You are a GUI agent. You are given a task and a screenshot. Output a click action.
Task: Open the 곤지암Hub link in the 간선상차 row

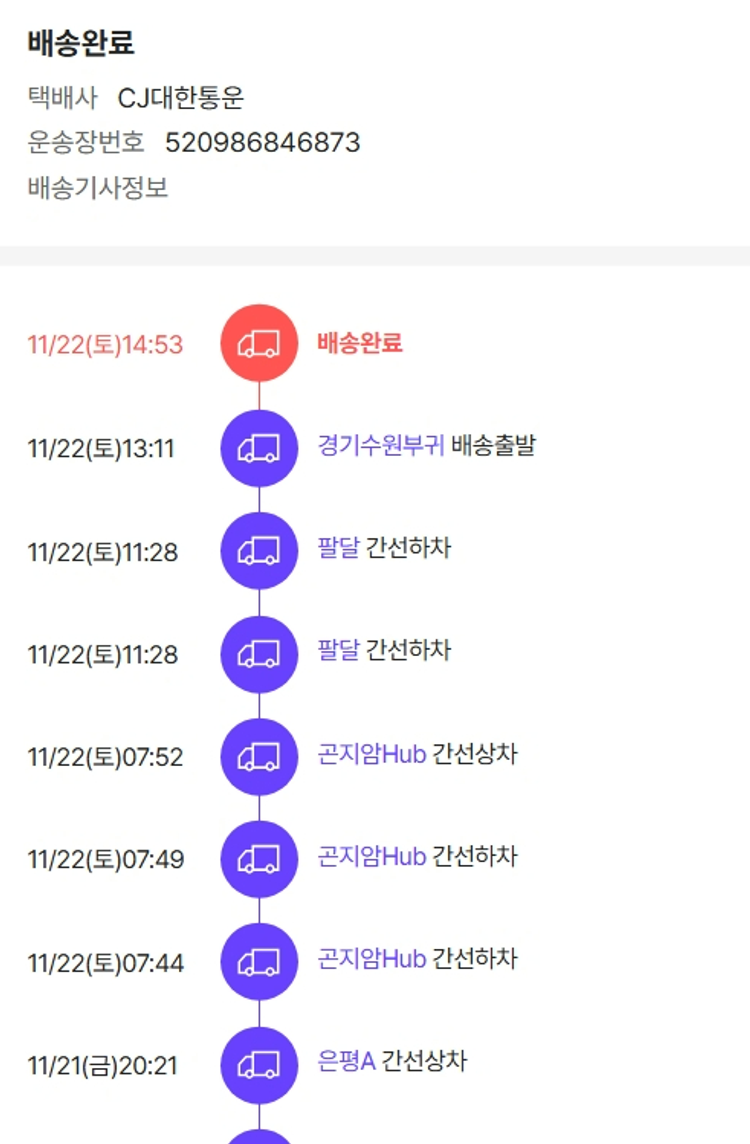click(372, 754)
